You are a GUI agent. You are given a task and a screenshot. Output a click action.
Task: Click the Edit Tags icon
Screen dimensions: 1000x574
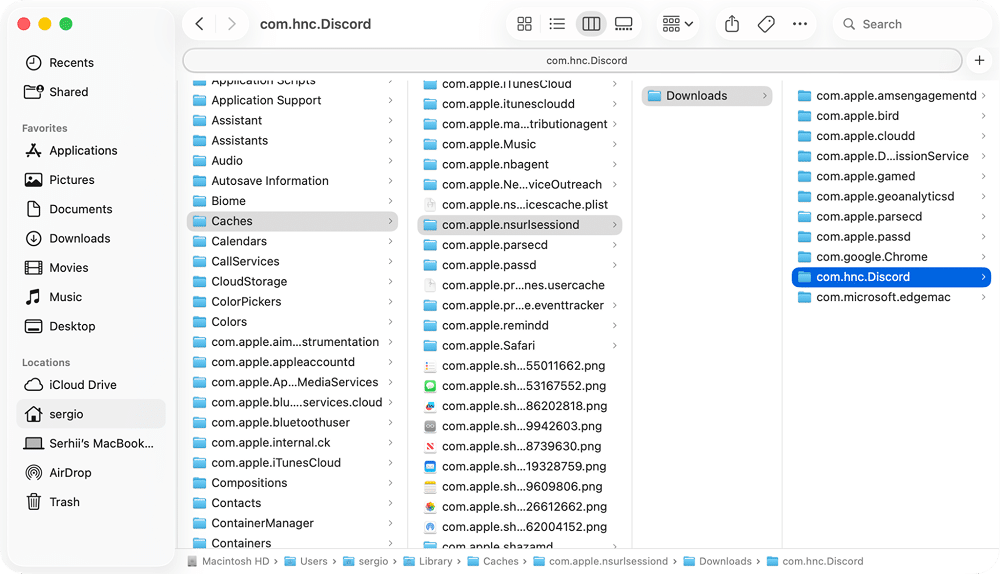[x=766, y=24]
